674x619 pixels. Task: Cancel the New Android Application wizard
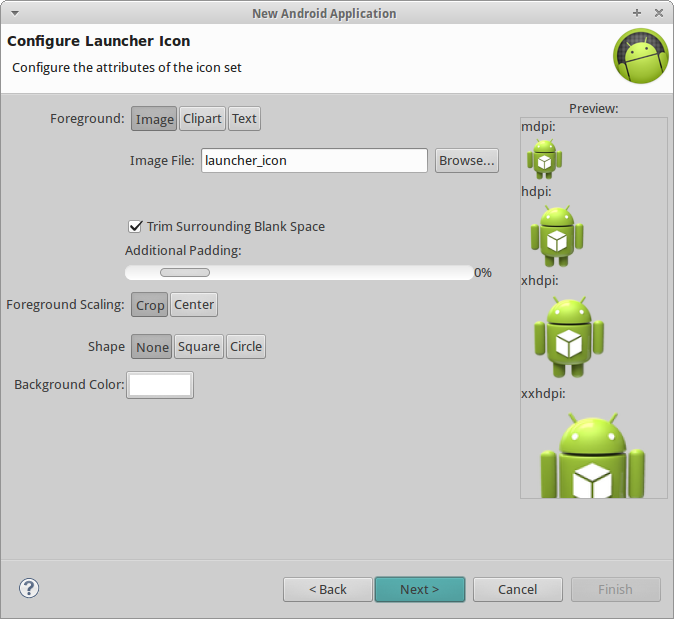point(518,589)
